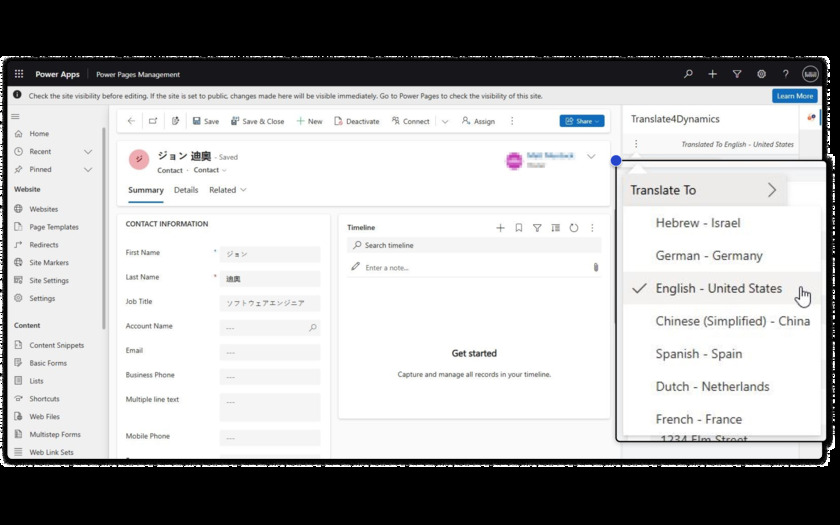Click the info icon in the notification bar

coord(17,95)
